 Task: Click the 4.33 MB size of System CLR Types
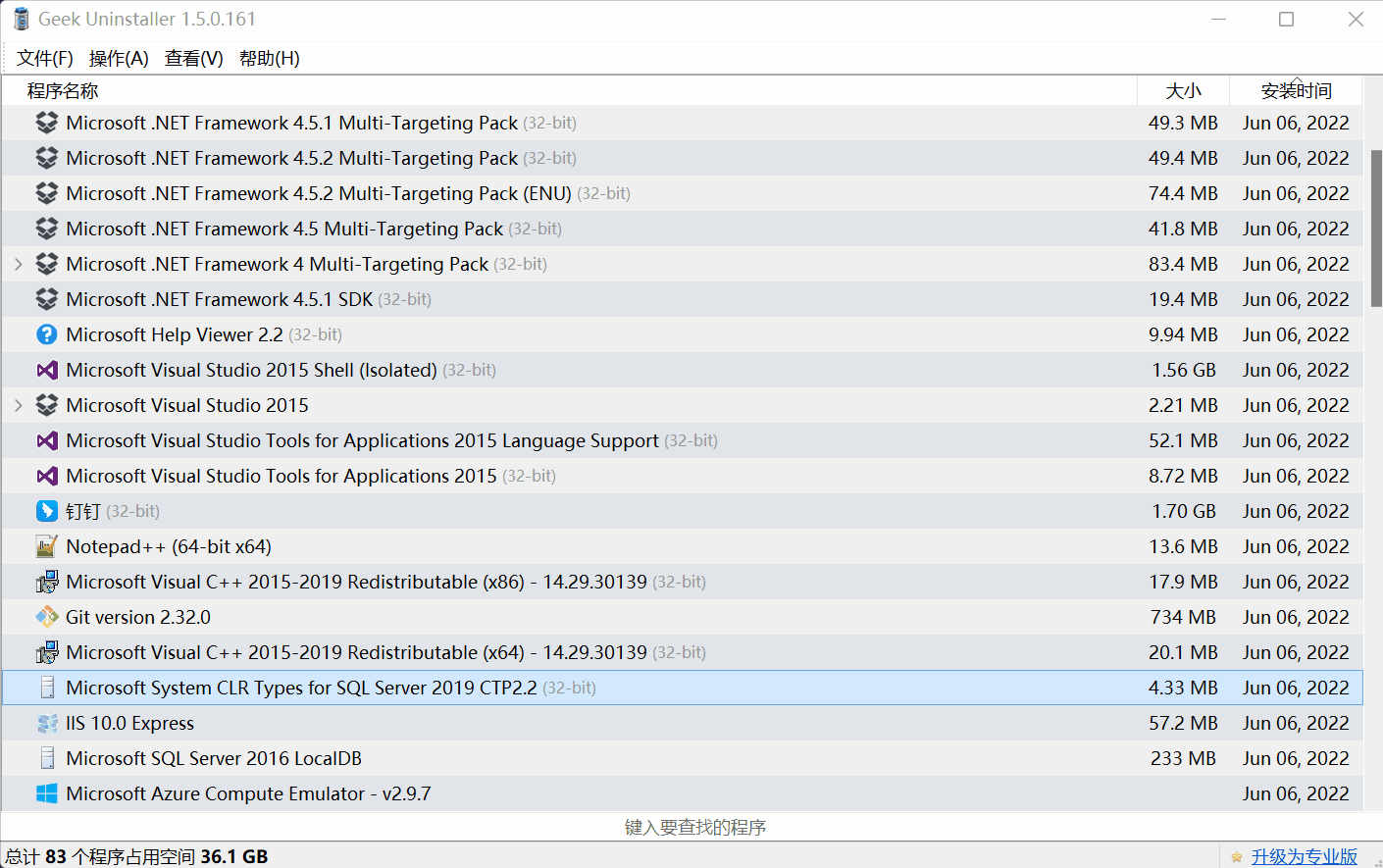coord(1184,688)
